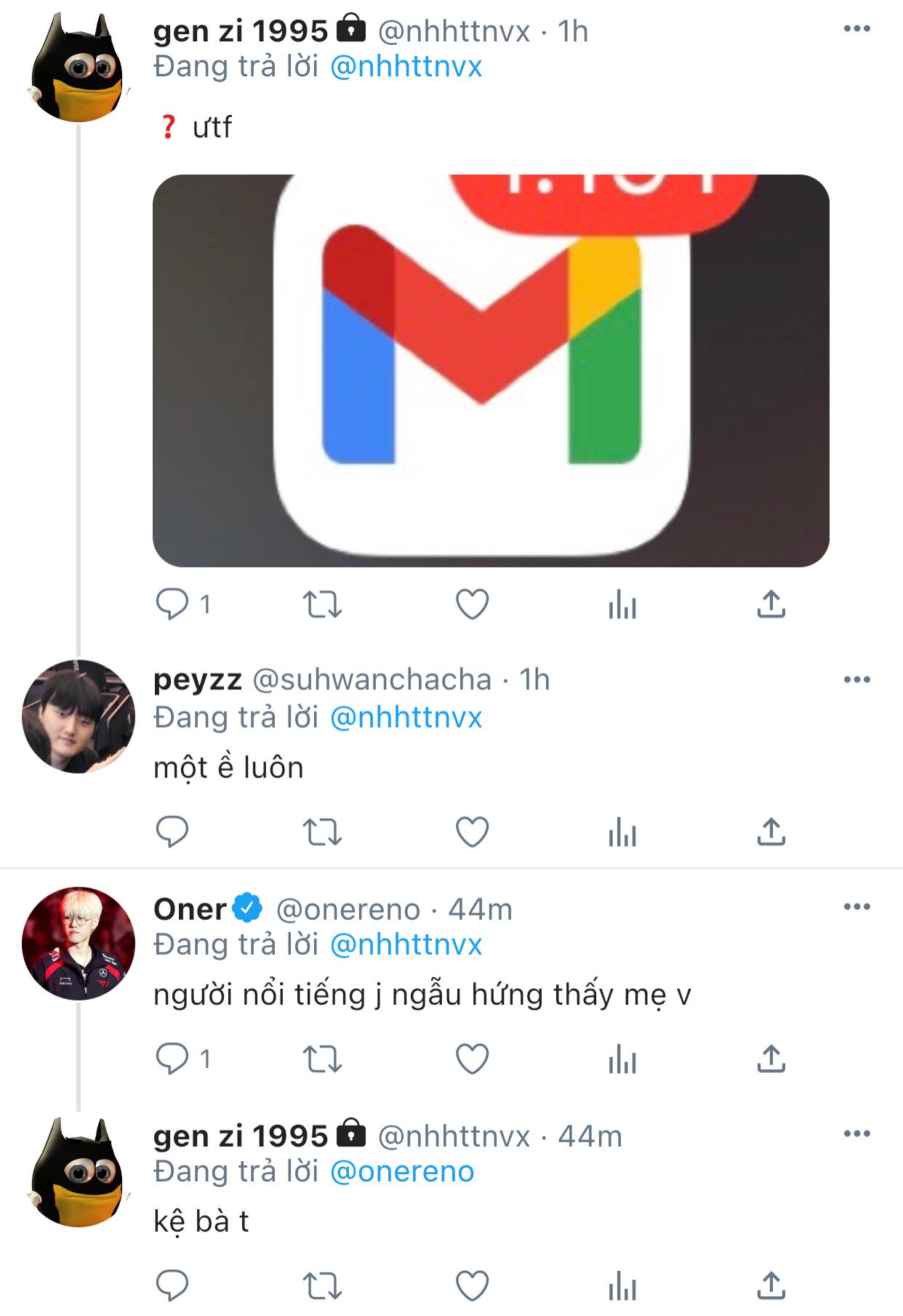Like peyzz's 'một ề luôn' reply
This screenshot has height=1316, width=903.
click(472, 832)
